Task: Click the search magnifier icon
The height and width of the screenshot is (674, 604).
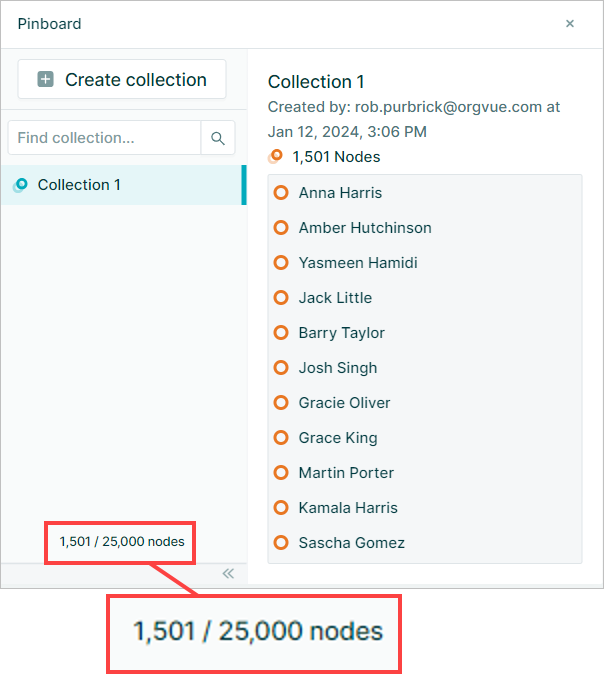Action: [218, 138]
